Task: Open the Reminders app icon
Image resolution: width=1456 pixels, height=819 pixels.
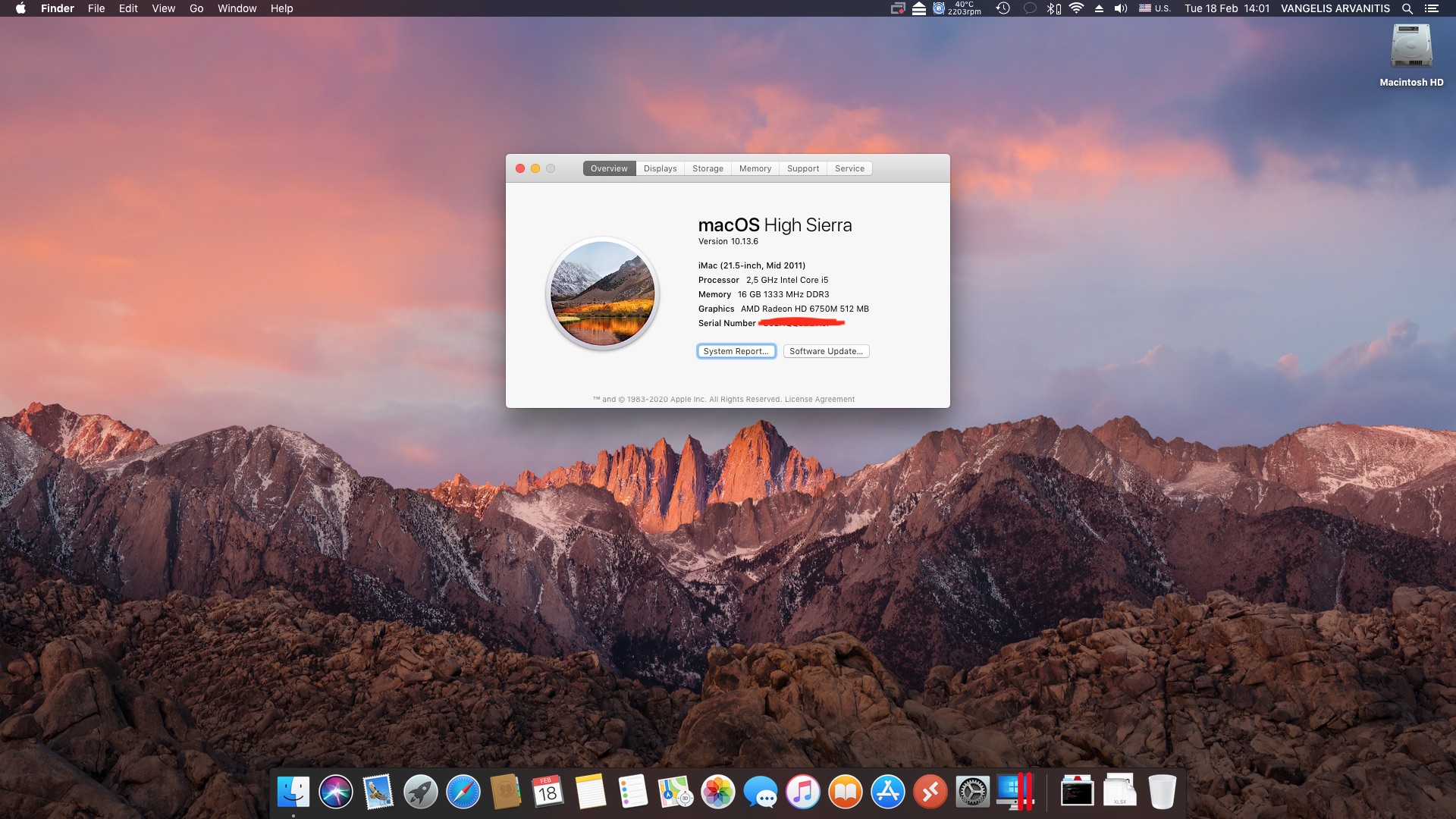Action: (x=633, y=792)
